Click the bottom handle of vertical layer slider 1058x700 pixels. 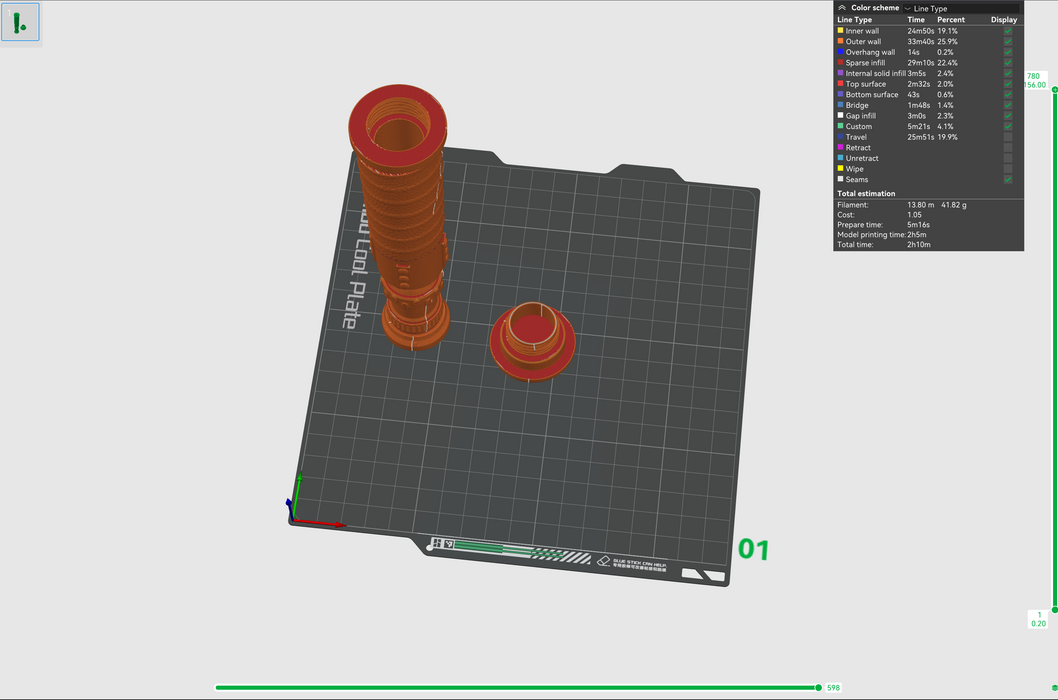click(1040, 608)
